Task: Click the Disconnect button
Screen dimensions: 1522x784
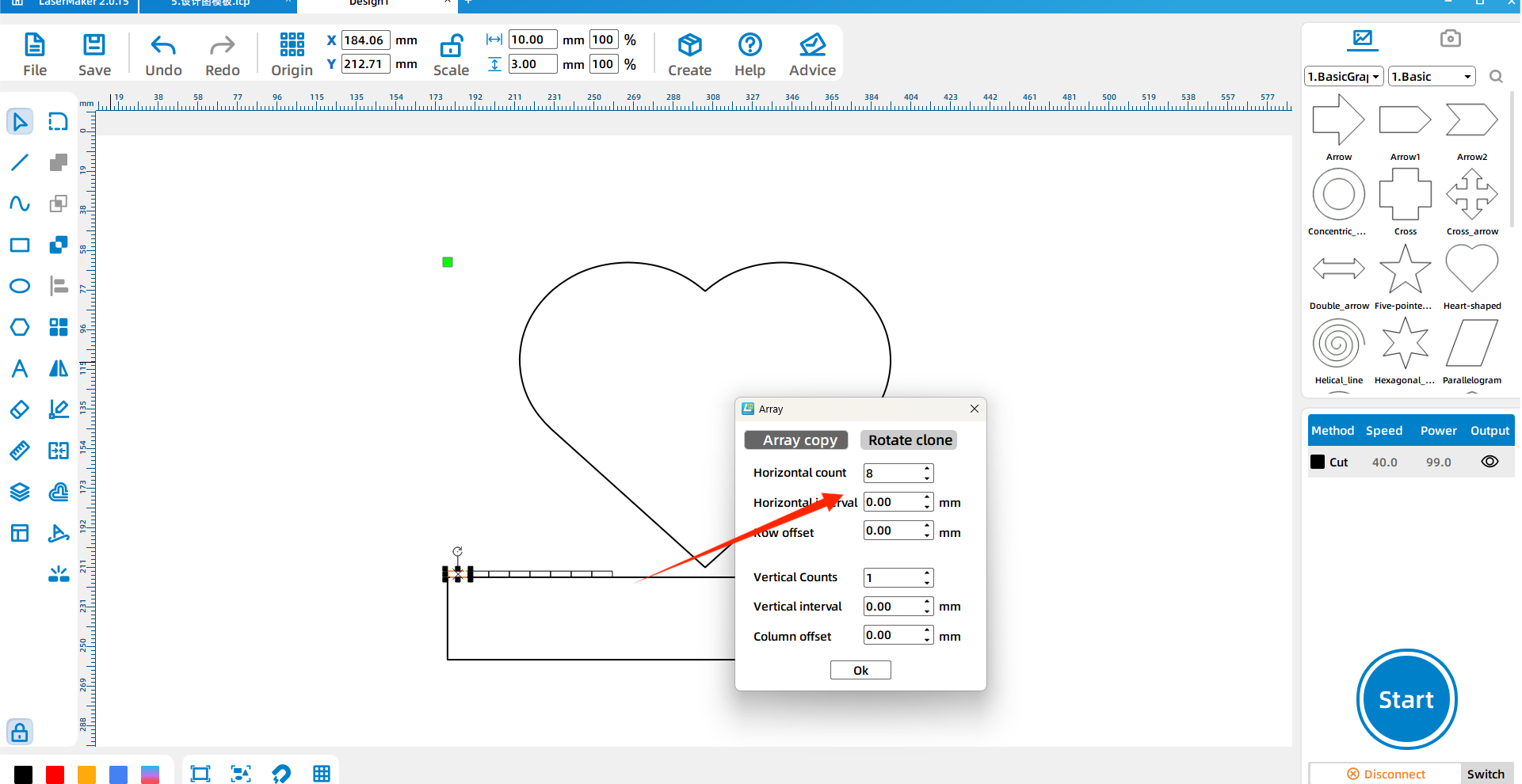Action: (1386, 774)
